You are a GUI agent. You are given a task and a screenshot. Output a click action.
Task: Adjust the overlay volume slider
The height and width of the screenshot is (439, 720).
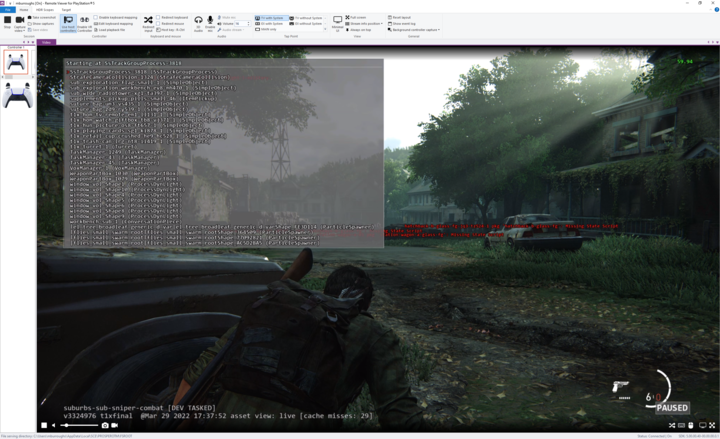[79, 425]
